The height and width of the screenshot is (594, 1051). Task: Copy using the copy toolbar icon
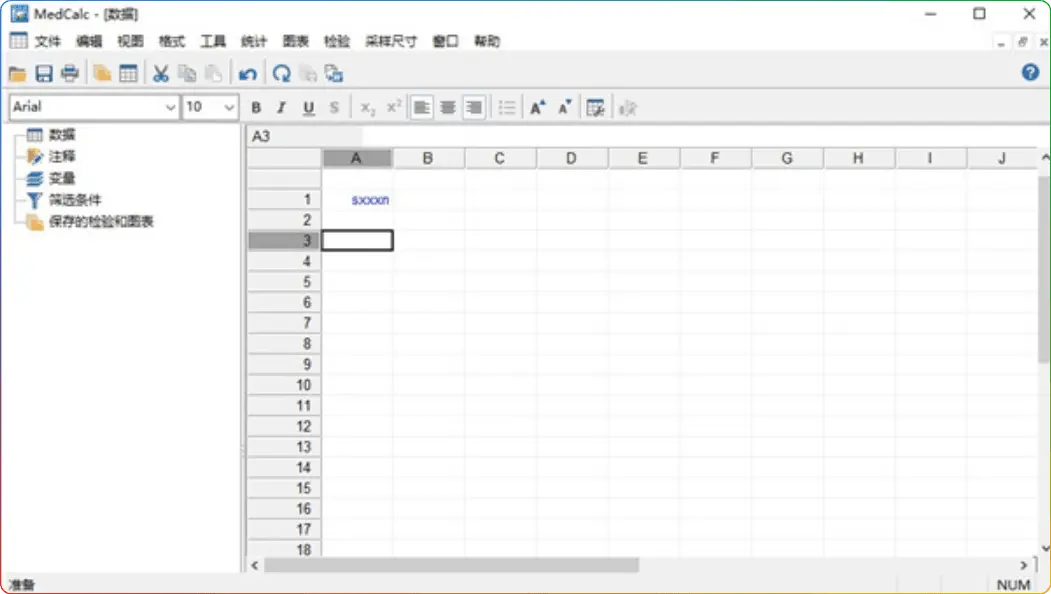(187, 73)
